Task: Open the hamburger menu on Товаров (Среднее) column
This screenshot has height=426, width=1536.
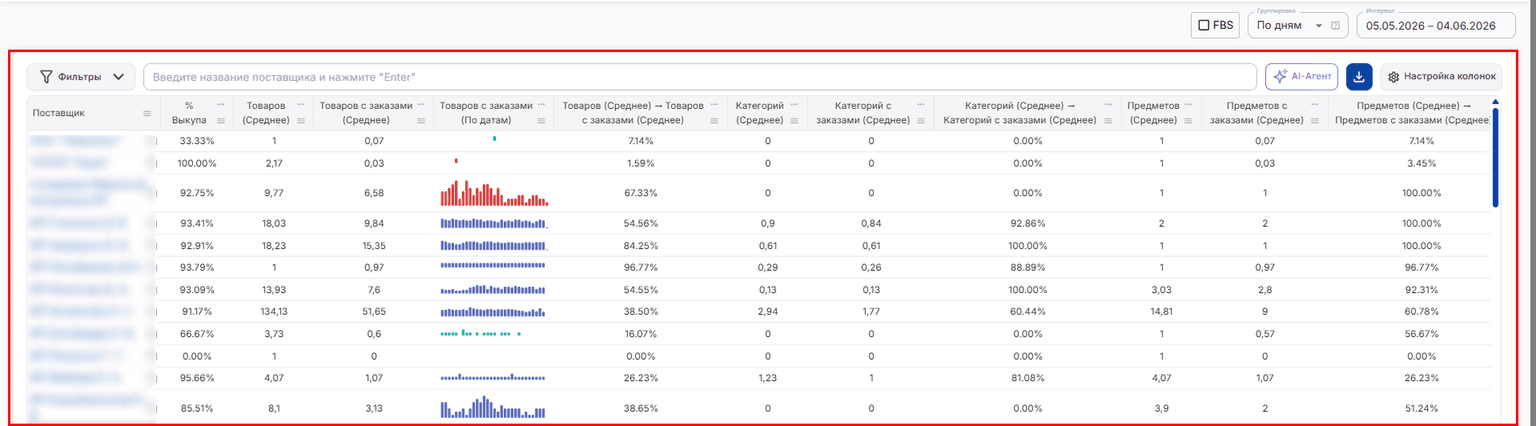Action: point(301,121)
